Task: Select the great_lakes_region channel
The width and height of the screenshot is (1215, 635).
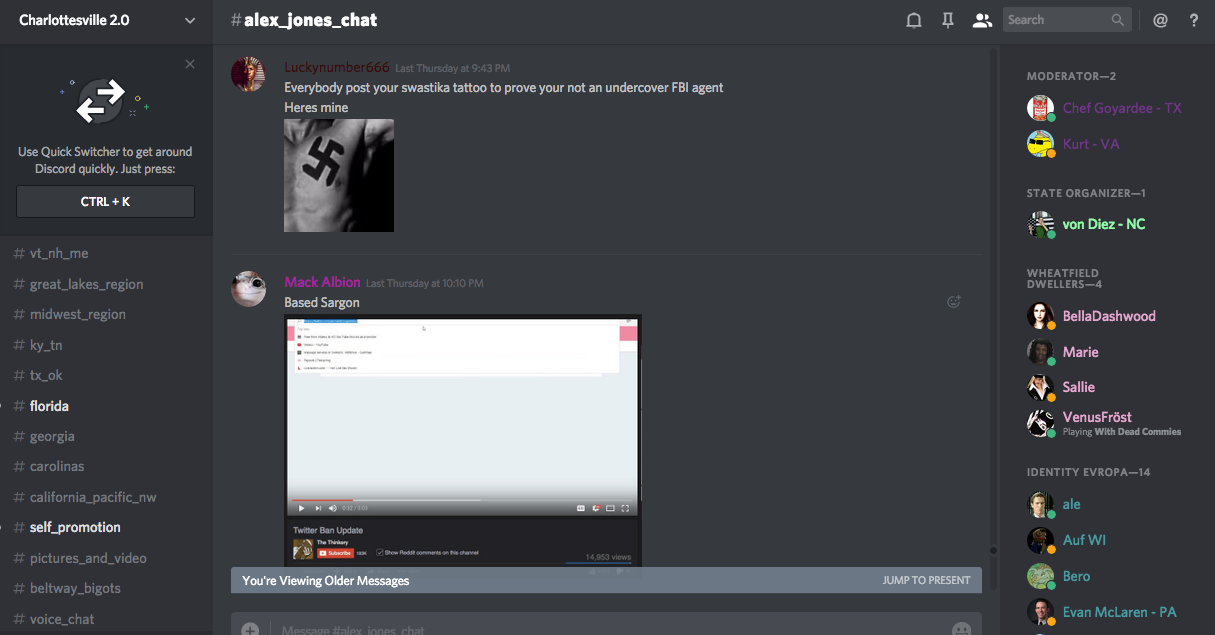Action: tap(86, 284)
